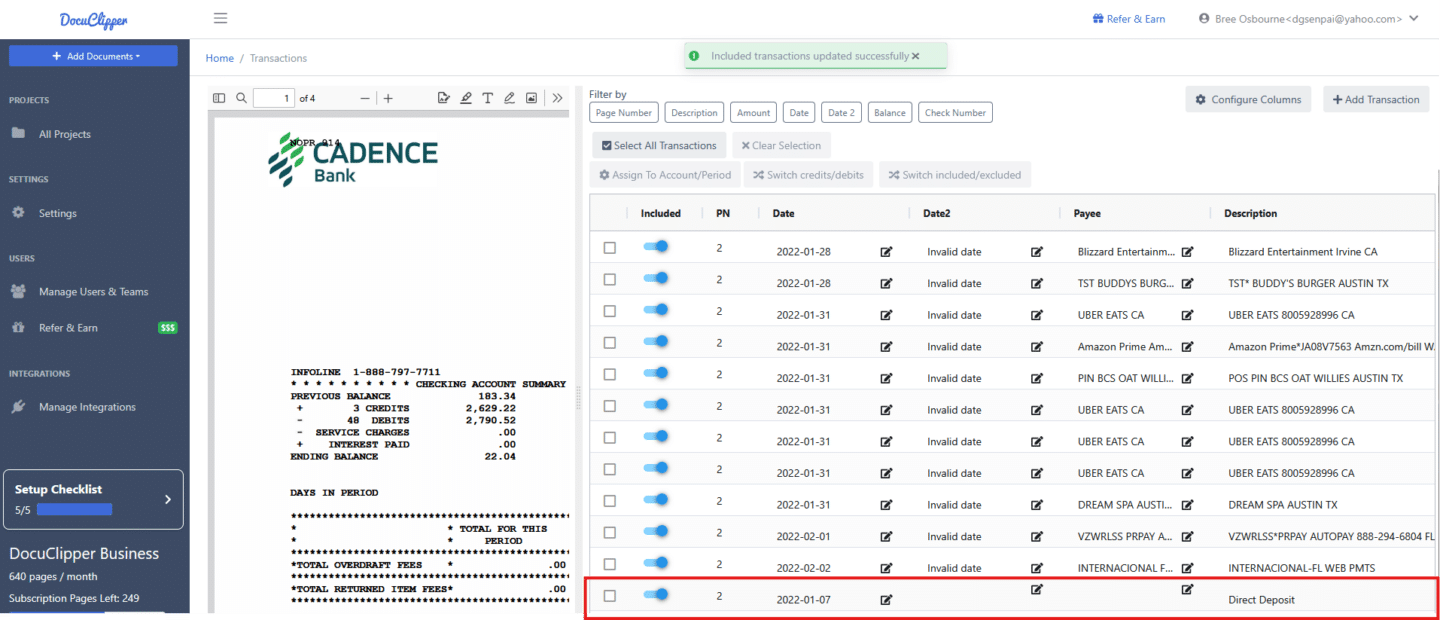This screenshot has width=1440, height=620.
Task: Select the highlighter tool in PDF toolbar
Action: [466, 98]
